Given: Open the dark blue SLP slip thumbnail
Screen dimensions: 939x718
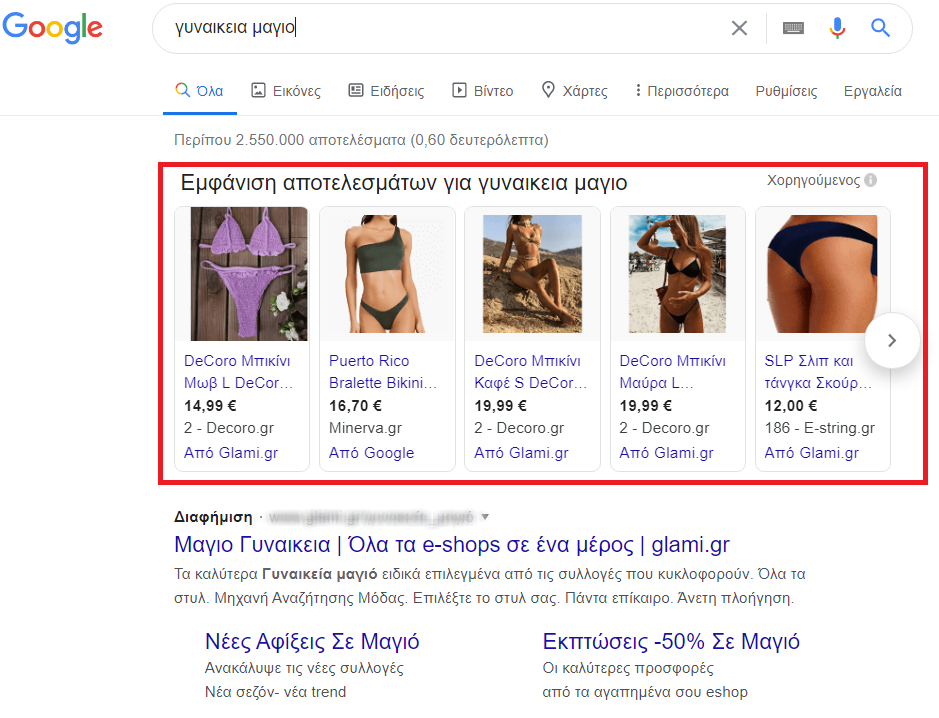Looking at the screenshot, I should click(822, 274).
